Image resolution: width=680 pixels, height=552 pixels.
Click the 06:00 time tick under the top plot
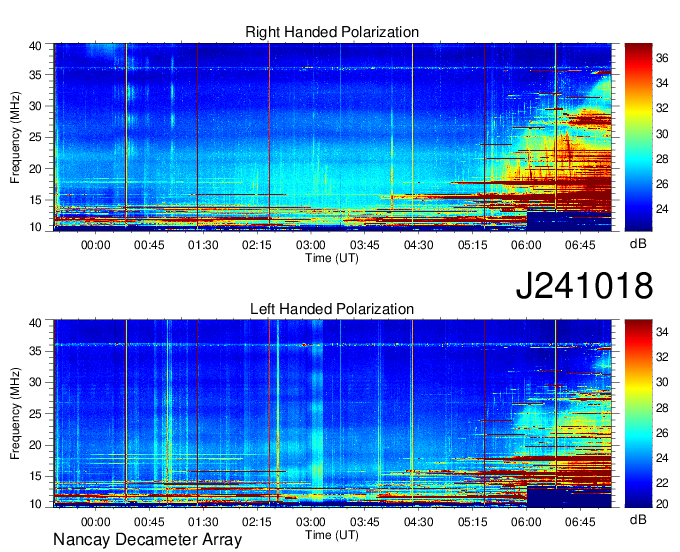point(526,245)
